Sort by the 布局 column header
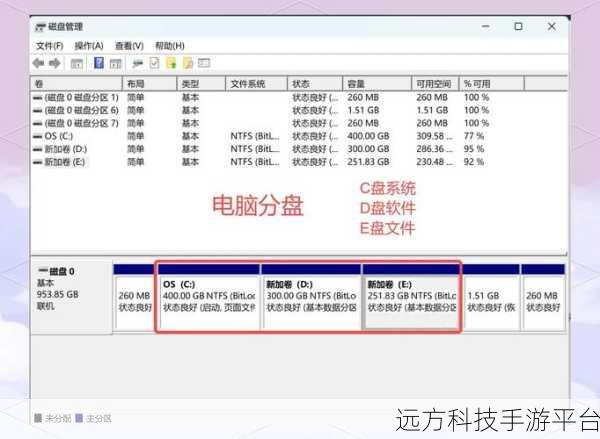600x439 pixels. click(149, 84)
